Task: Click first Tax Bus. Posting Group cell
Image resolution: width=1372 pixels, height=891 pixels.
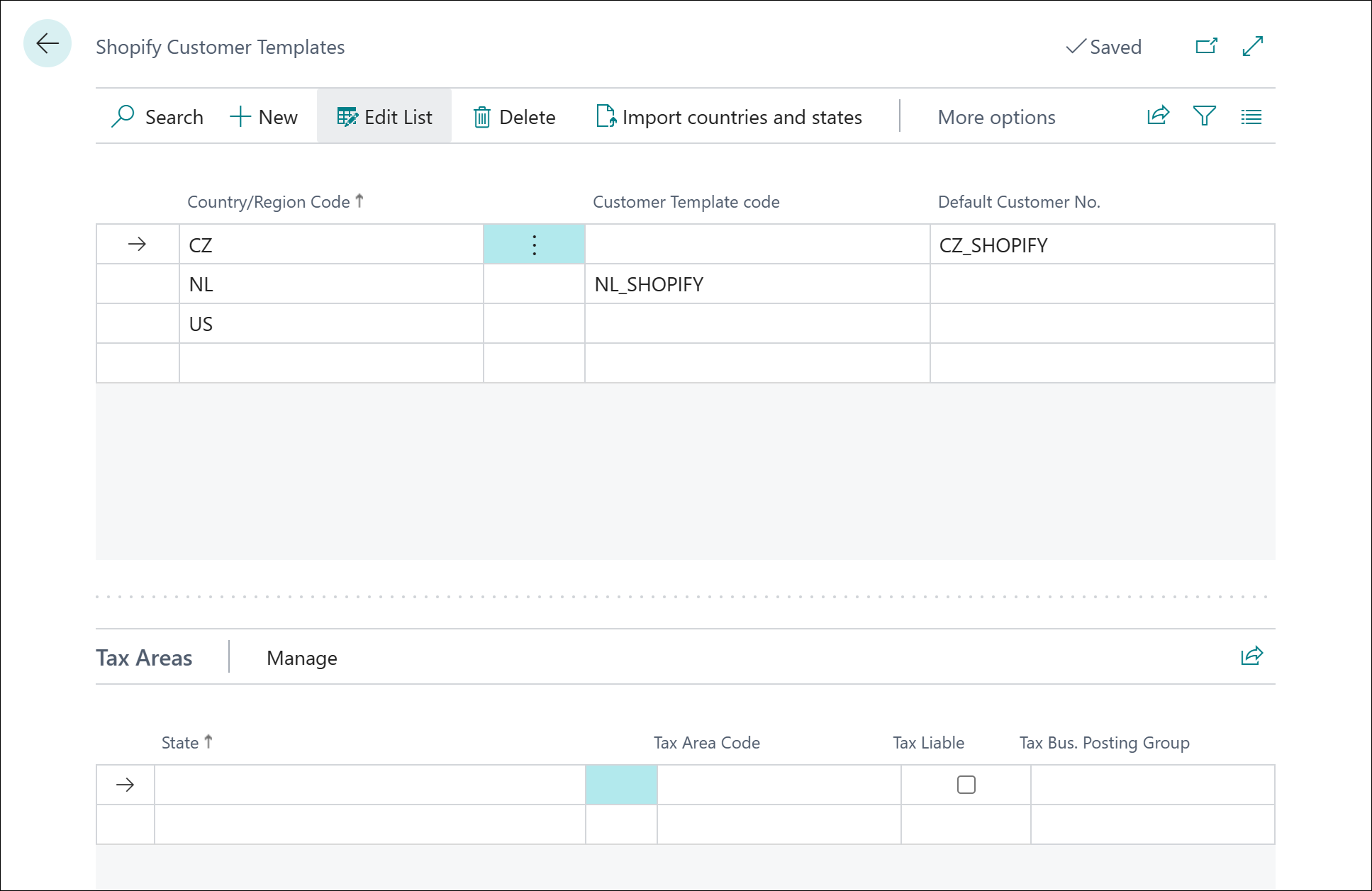Action: click(x=1153, y=785)
